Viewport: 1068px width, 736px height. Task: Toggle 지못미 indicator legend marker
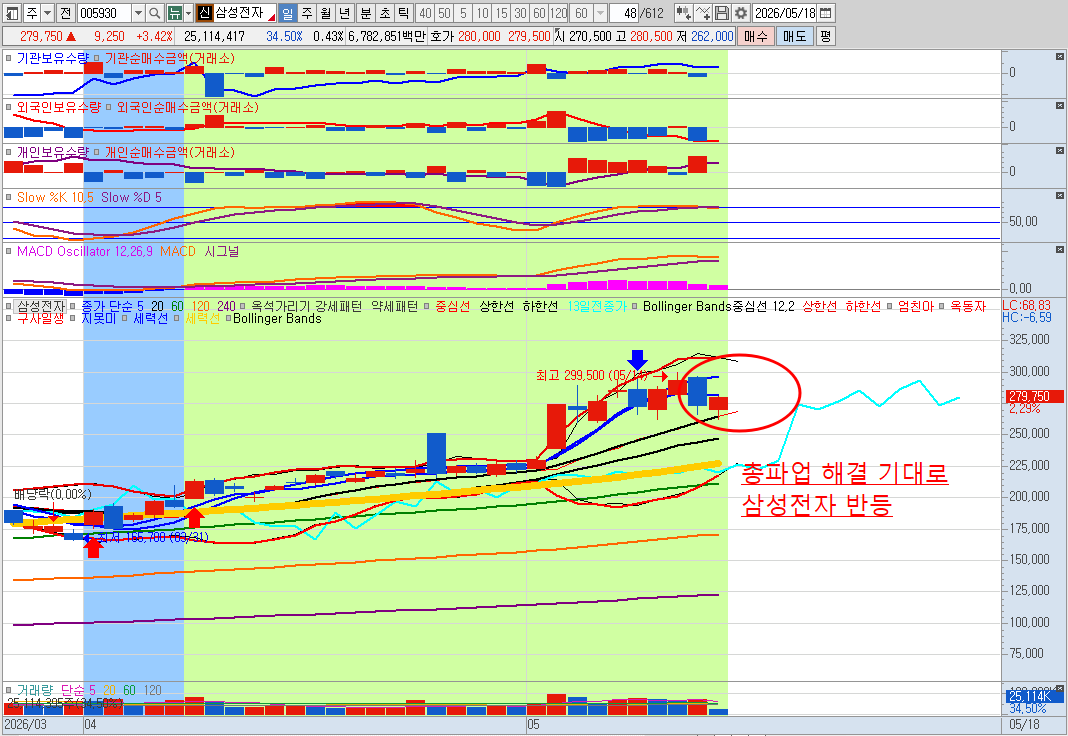(73, 319)
